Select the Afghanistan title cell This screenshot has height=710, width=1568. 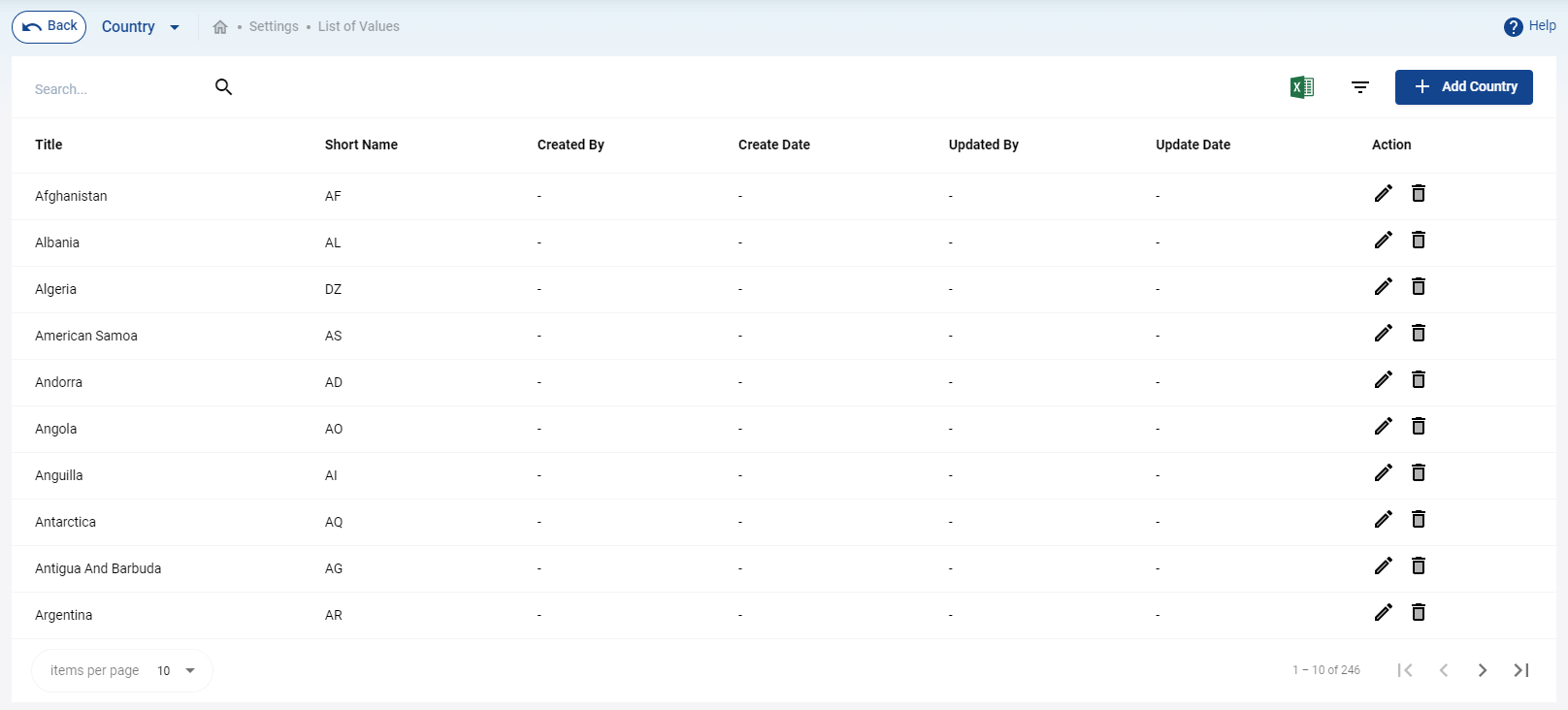[71, 196]
